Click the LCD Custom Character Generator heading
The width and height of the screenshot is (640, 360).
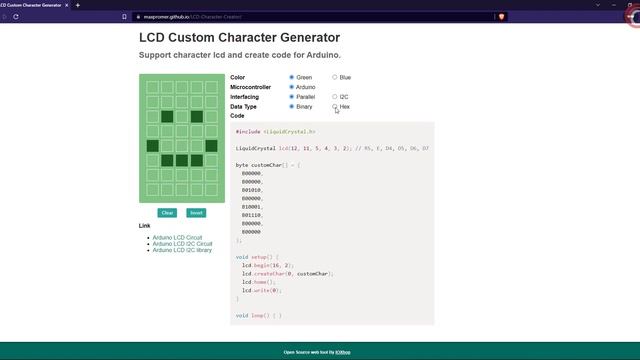(x=239, y=38)
